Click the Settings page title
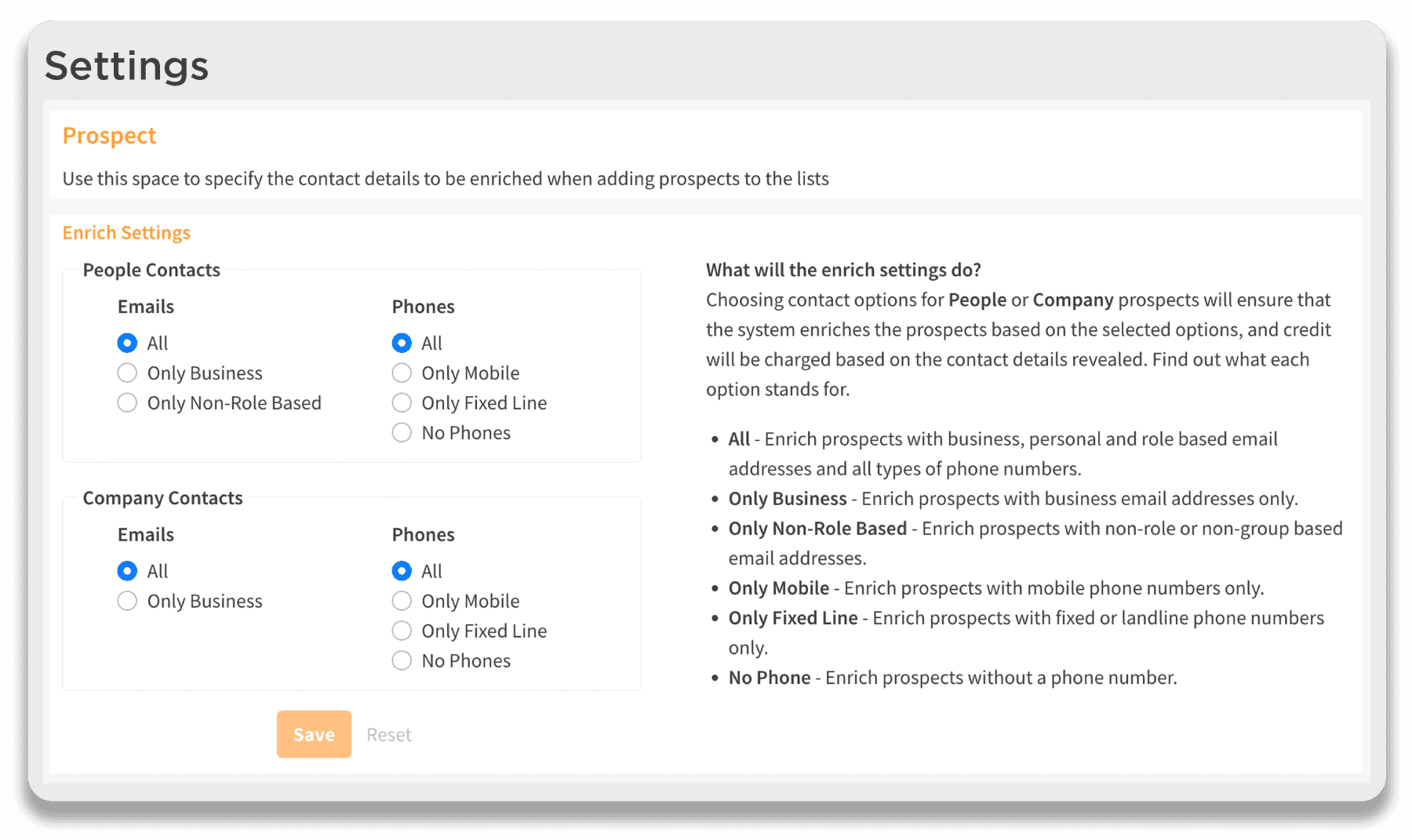The height and width of the screenshot is (840, 1412). point(126,66)
